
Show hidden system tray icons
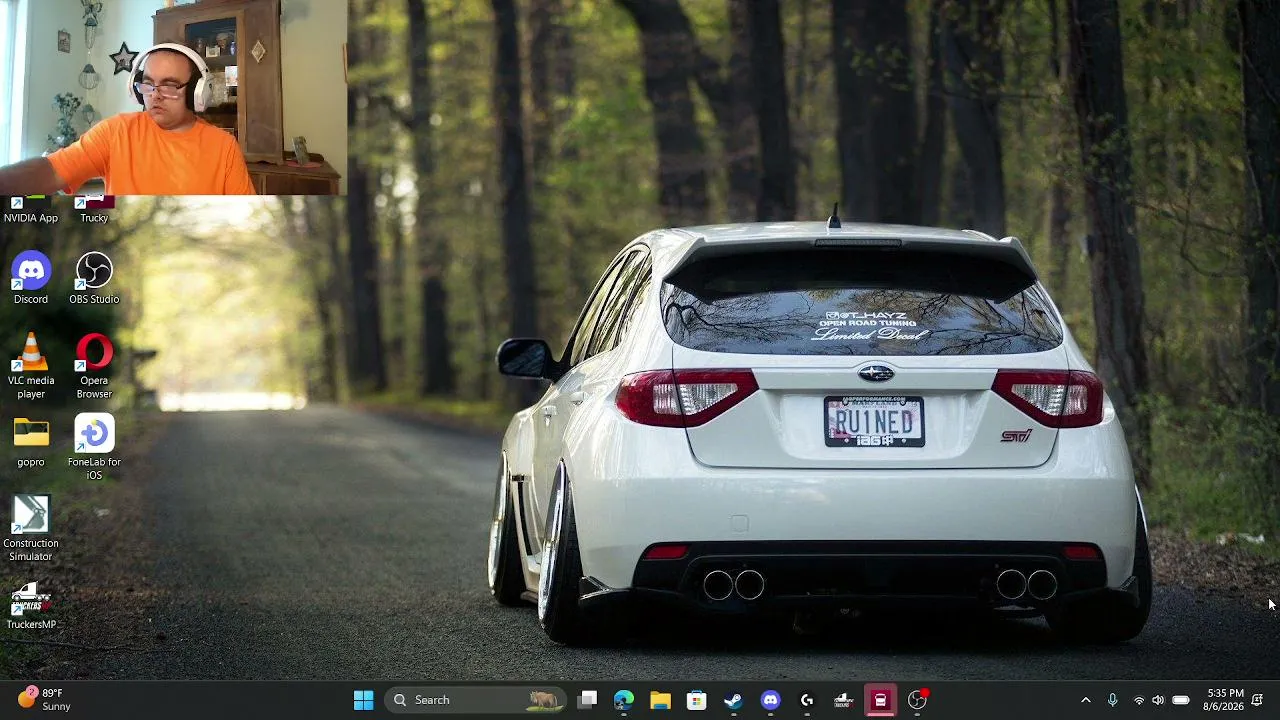(x=1086, y=700)
